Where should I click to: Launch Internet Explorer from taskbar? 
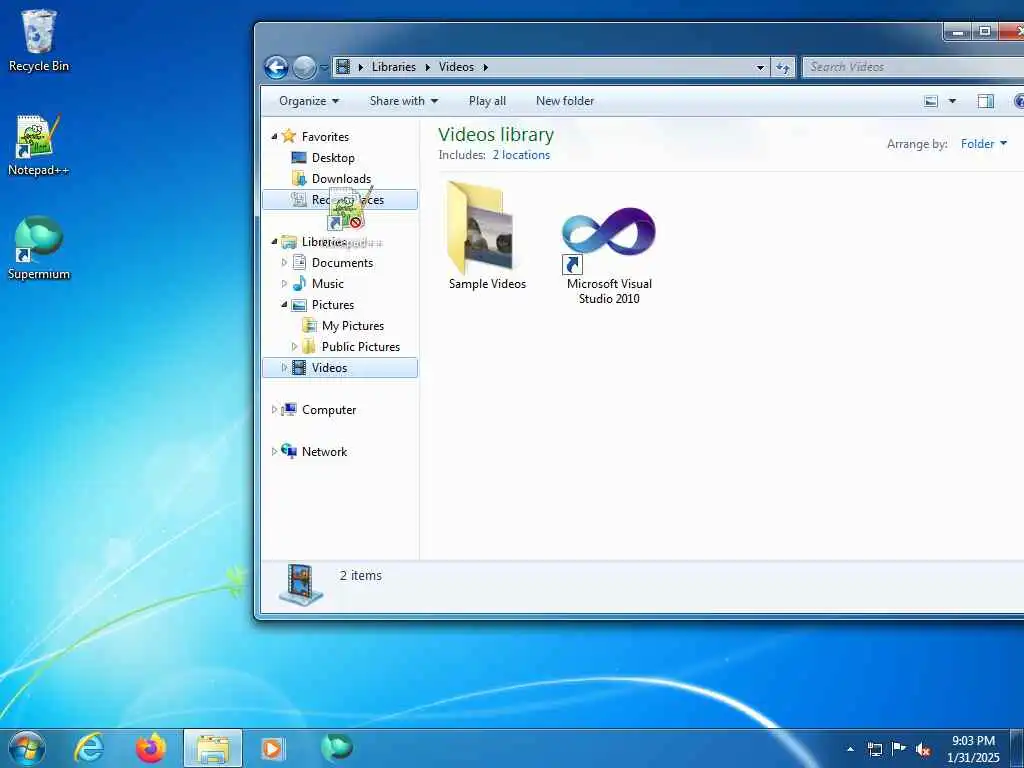89,748
